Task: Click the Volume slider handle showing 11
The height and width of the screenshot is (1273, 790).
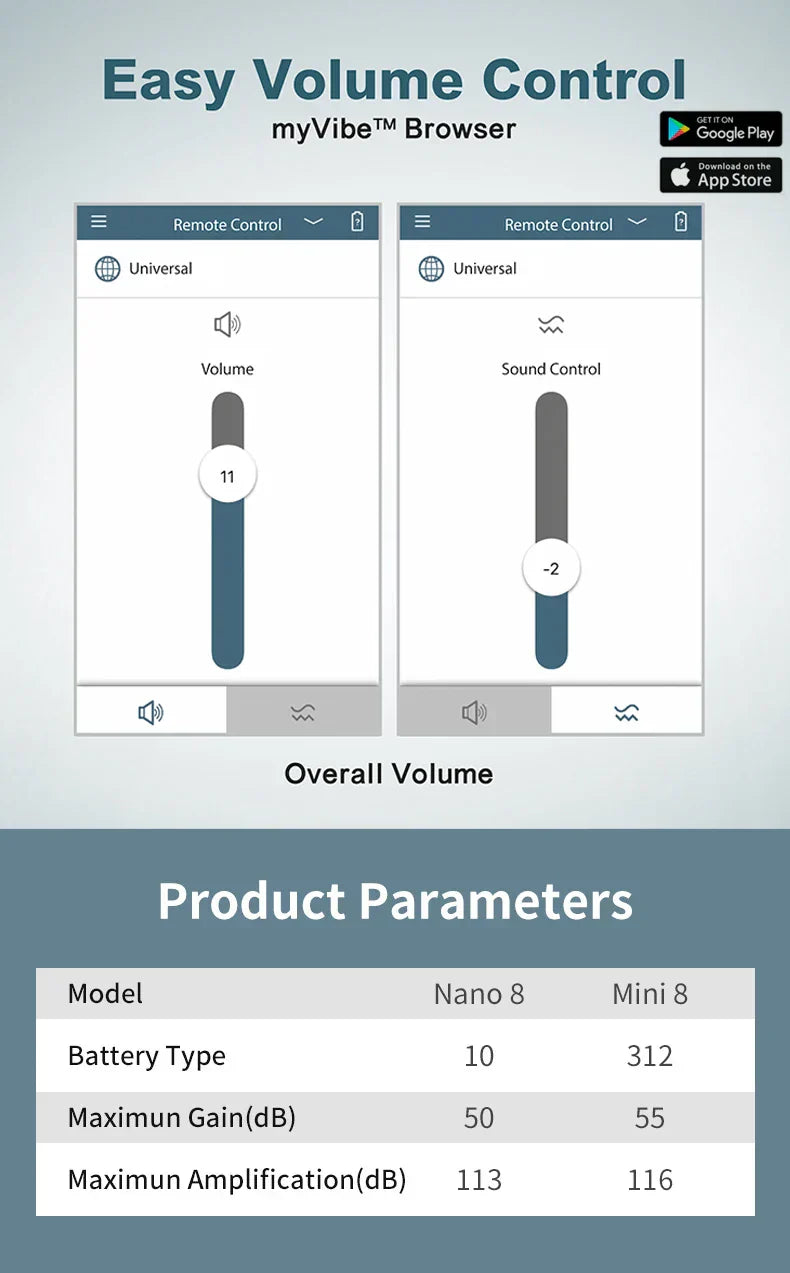Action: point(227,474)
